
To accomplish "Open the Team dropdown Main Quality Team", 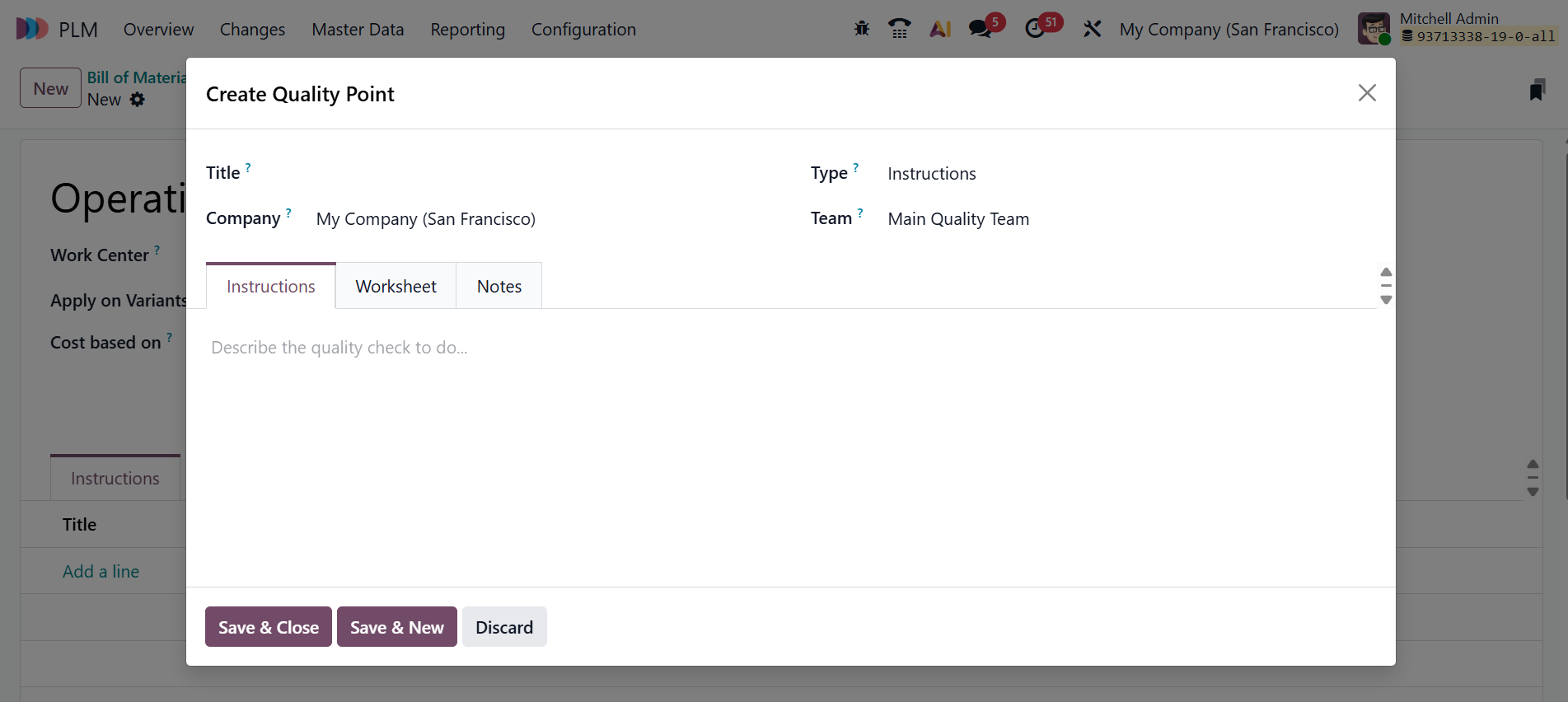I will pyautogui.click(x=1131, y=218).
